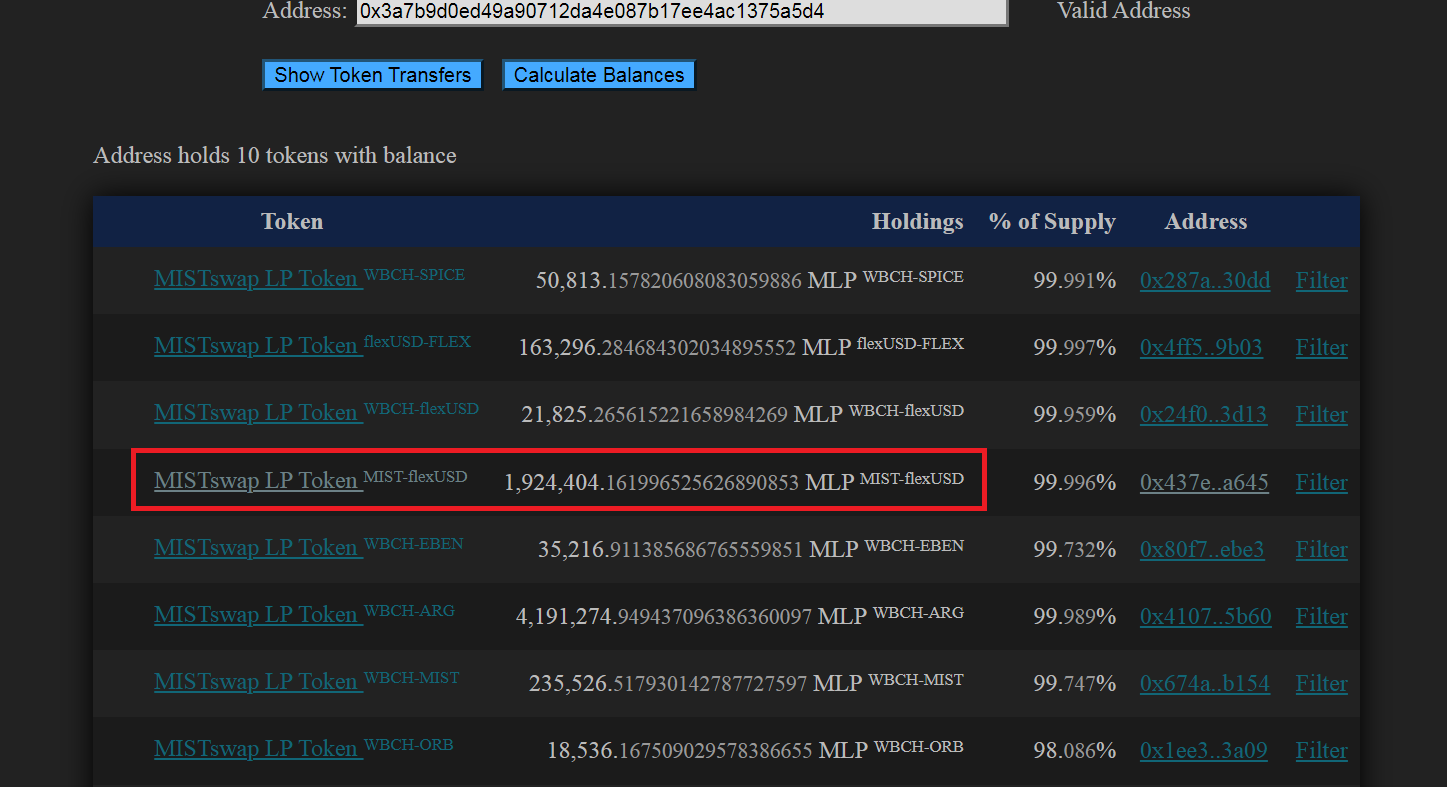1447x787 pixels.
Task: Click the % of Supply column header
Action: click(x=1052, y=221)
